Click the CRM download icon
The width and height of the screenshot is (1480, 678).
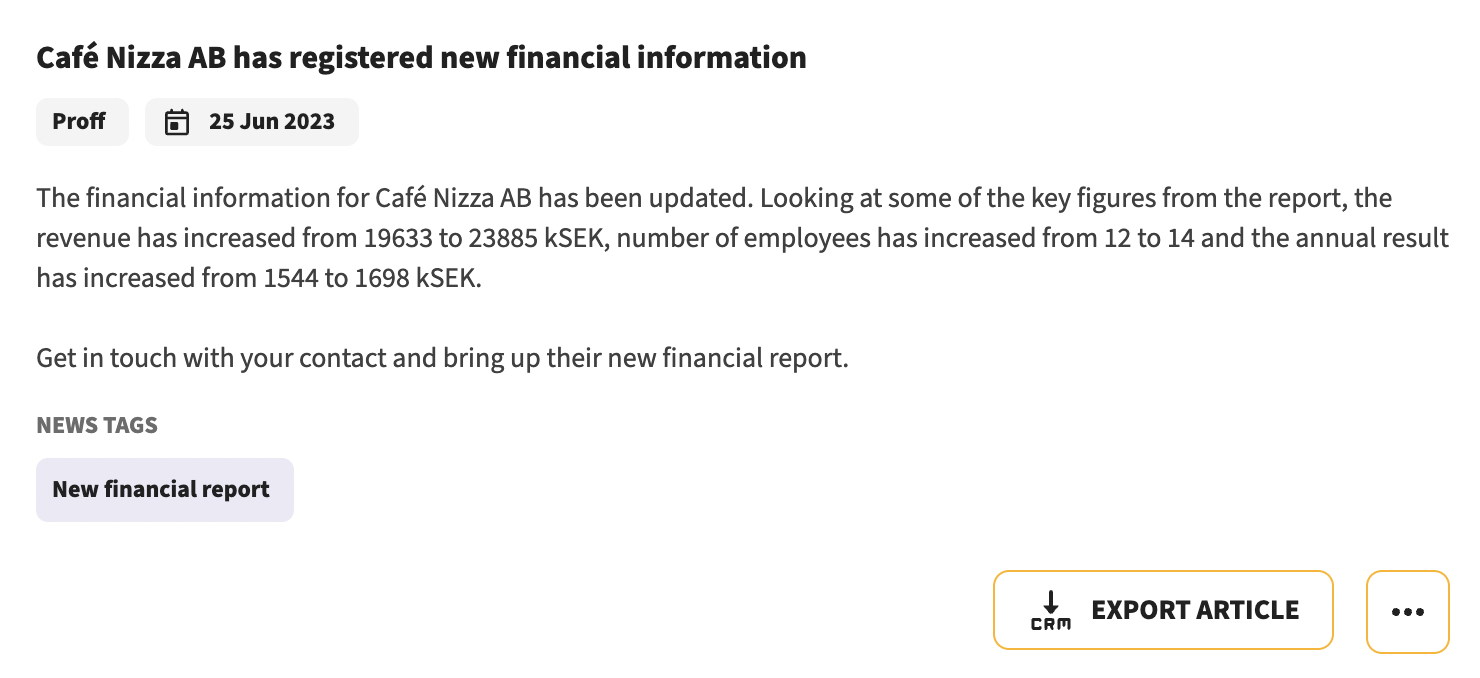[x=1050, y=610]
